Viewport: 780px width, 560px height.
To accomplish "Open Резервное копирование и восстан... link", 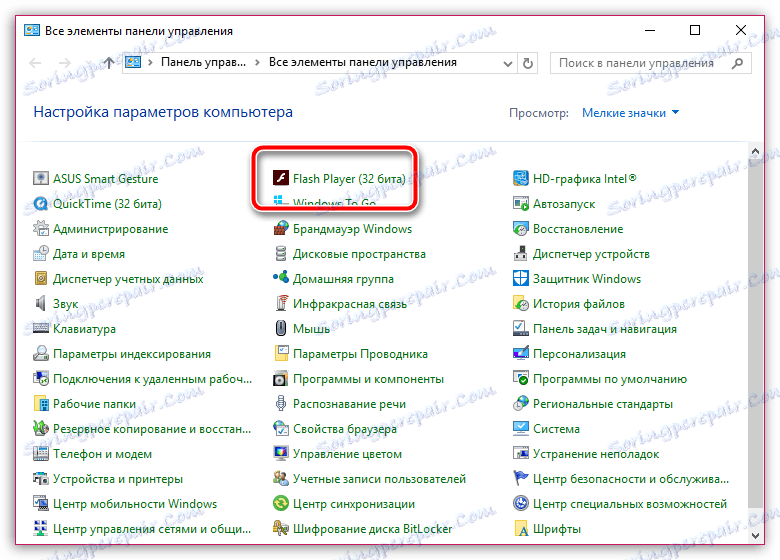I will [x=152, y=428].
